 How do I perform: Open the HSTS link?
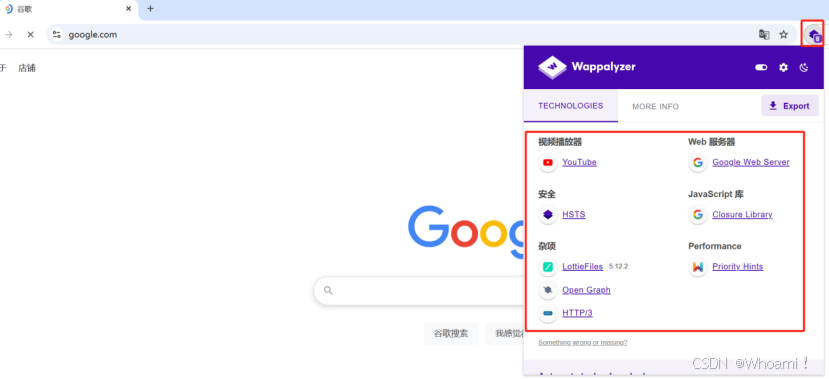[574, 215]
